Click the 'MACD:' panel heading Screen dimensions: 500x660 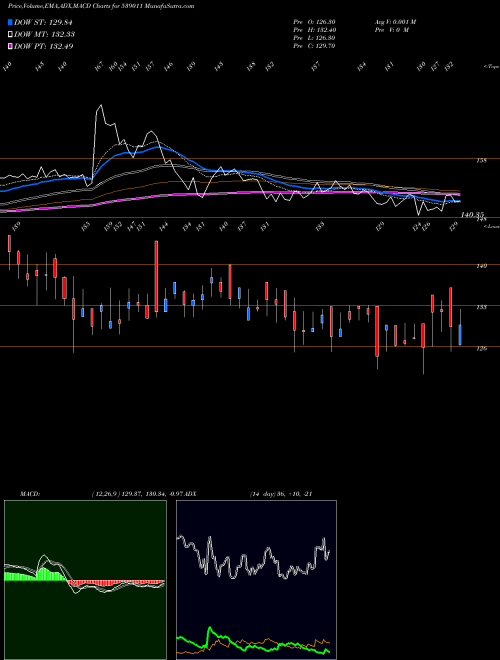30,494
